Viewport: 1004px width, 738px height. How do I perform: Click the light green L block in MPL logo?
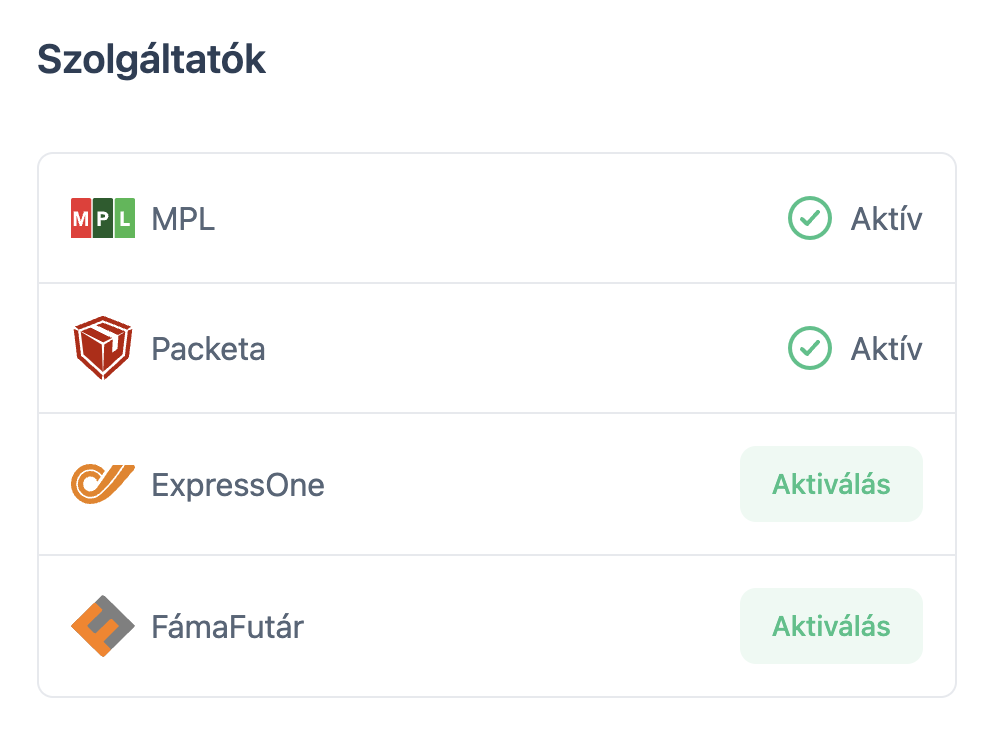(x=125, y=219)
